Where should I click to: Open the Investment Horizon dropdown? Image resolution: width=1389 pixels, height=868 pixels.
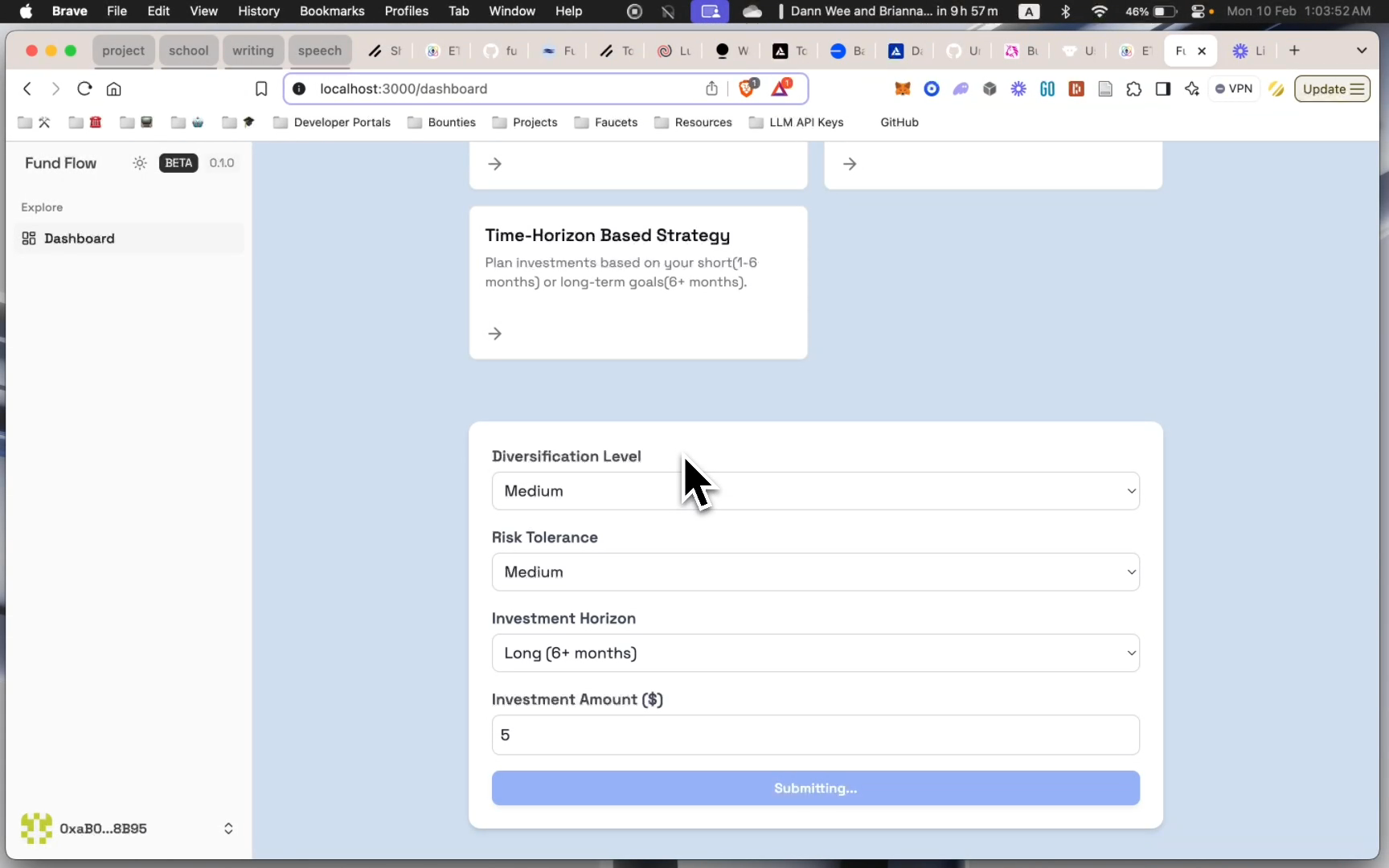[815, 653]
